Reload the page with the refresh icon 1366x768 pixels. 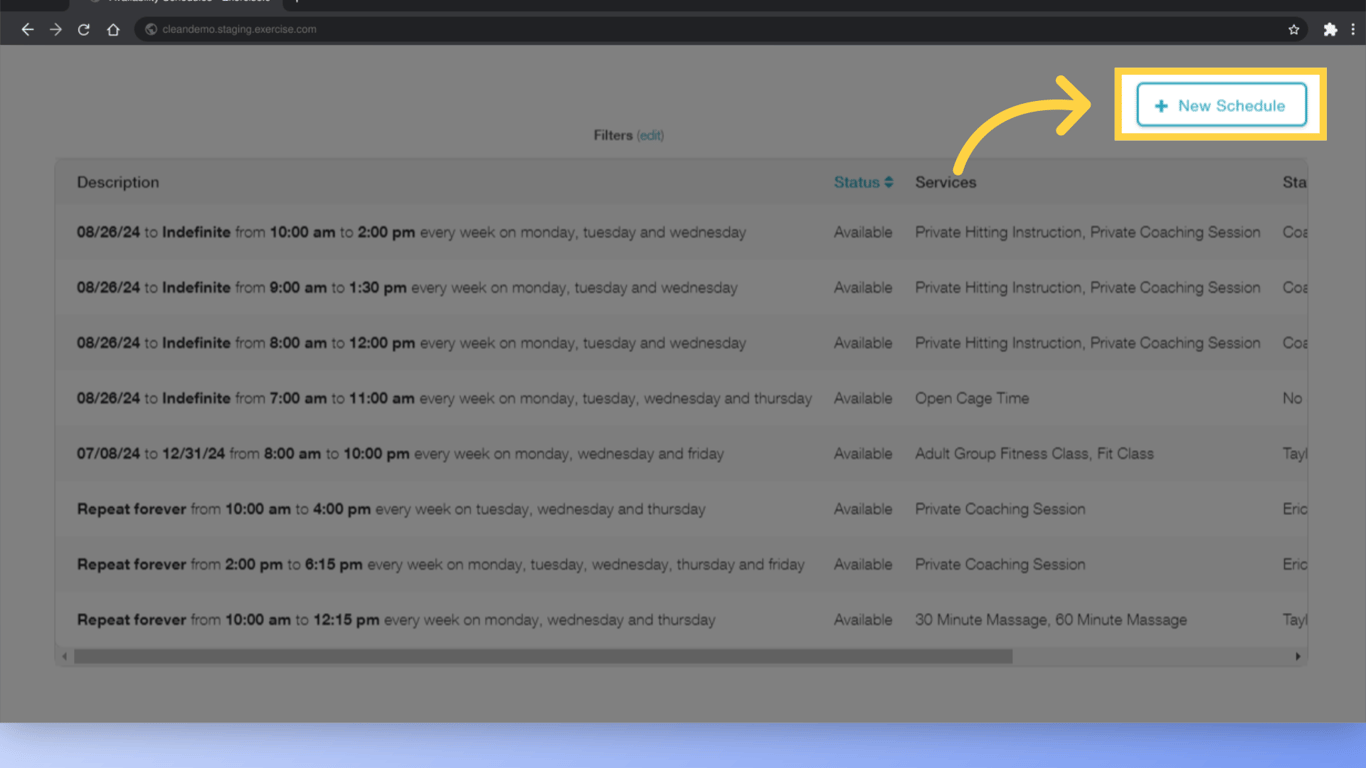(83, 29)
